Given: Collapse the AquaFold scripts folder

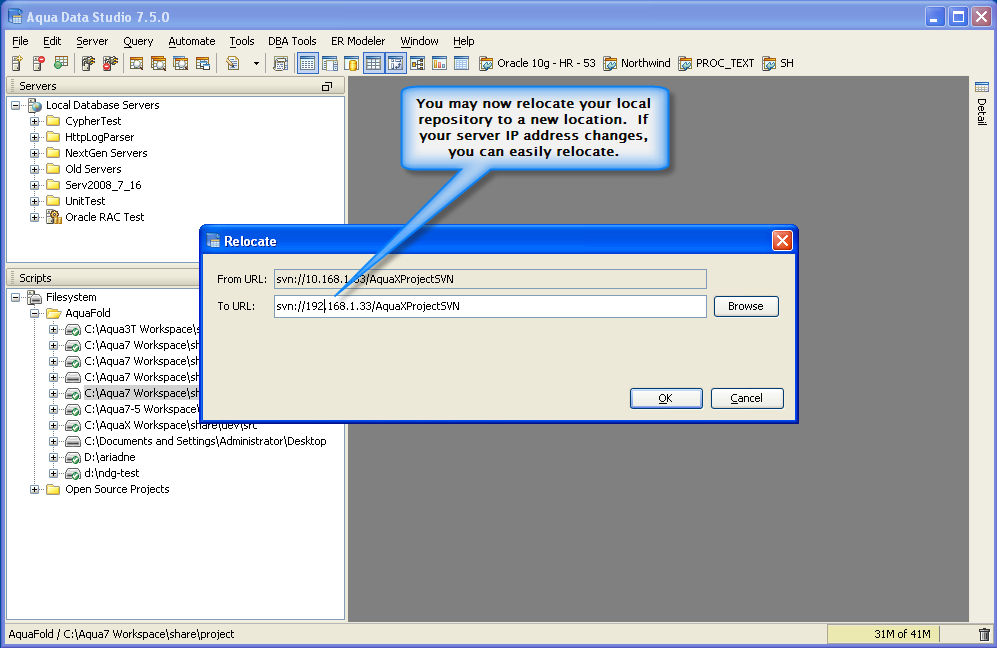Looking at the screenshot, I should [34, 313].
